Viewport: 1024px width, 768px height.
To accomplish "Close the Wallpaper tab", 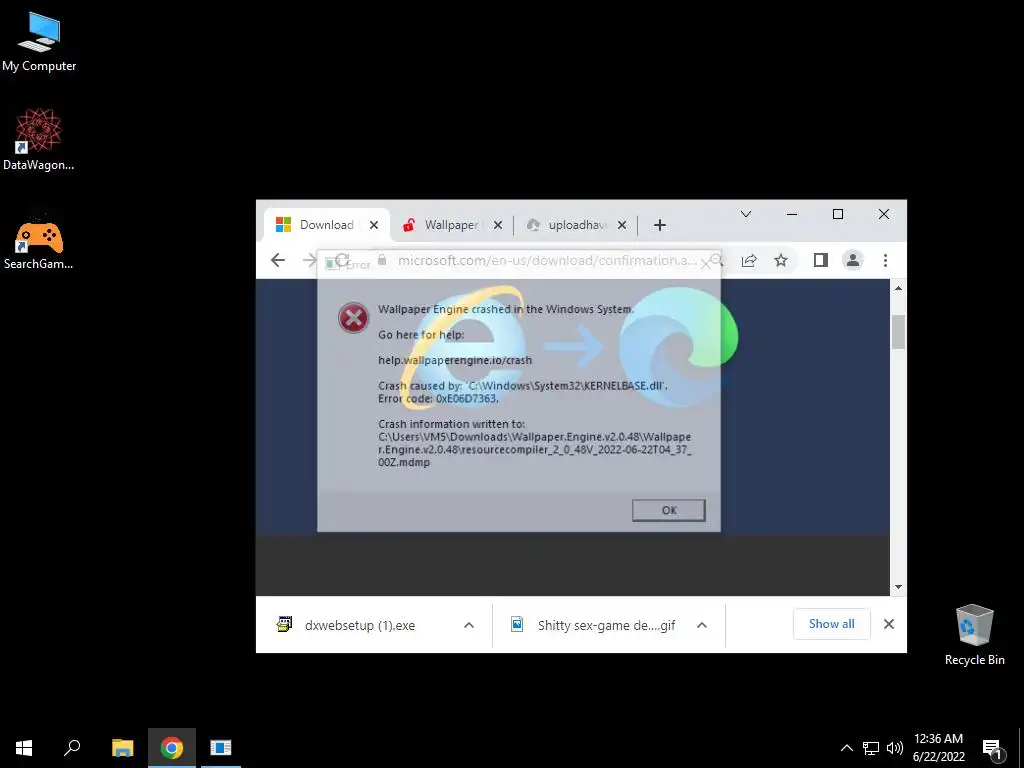I will coord(498,225).
